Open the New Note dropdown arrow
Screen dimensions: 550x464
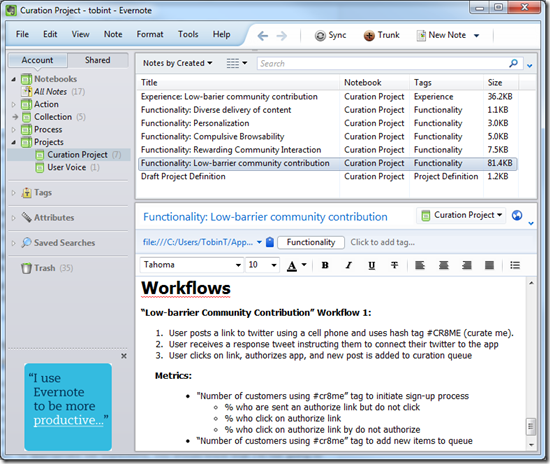pos(476,35)
